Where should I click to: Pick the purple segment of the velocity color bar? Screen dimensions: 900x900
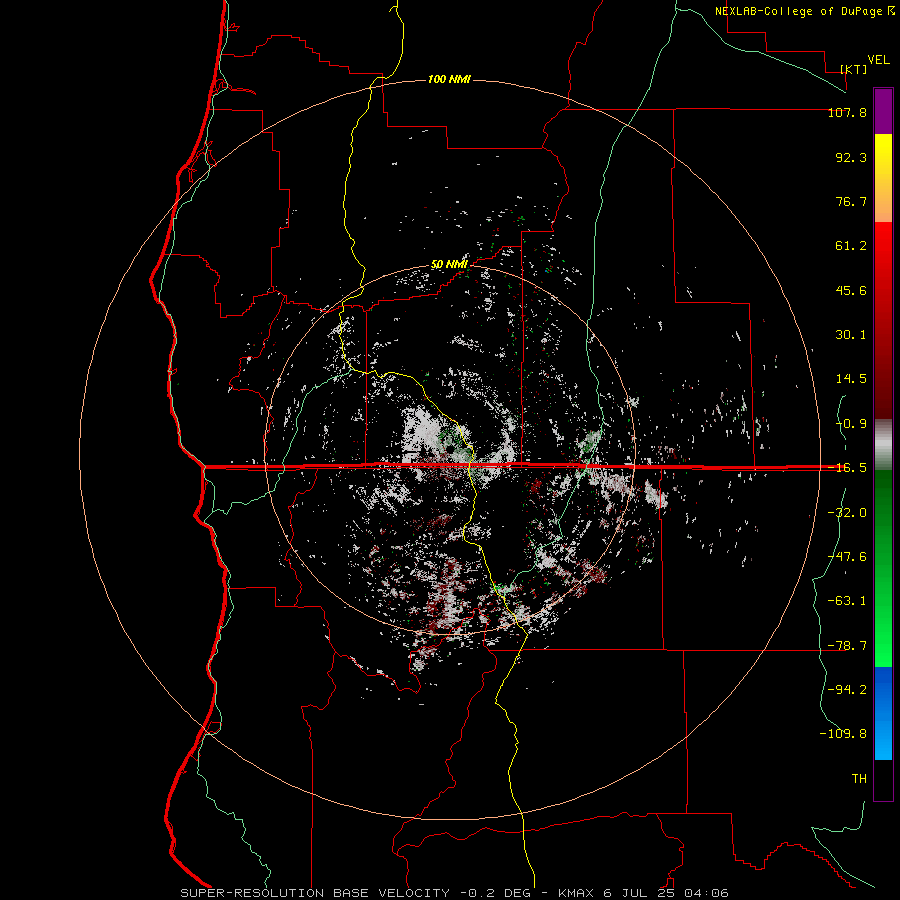[883, 112]
